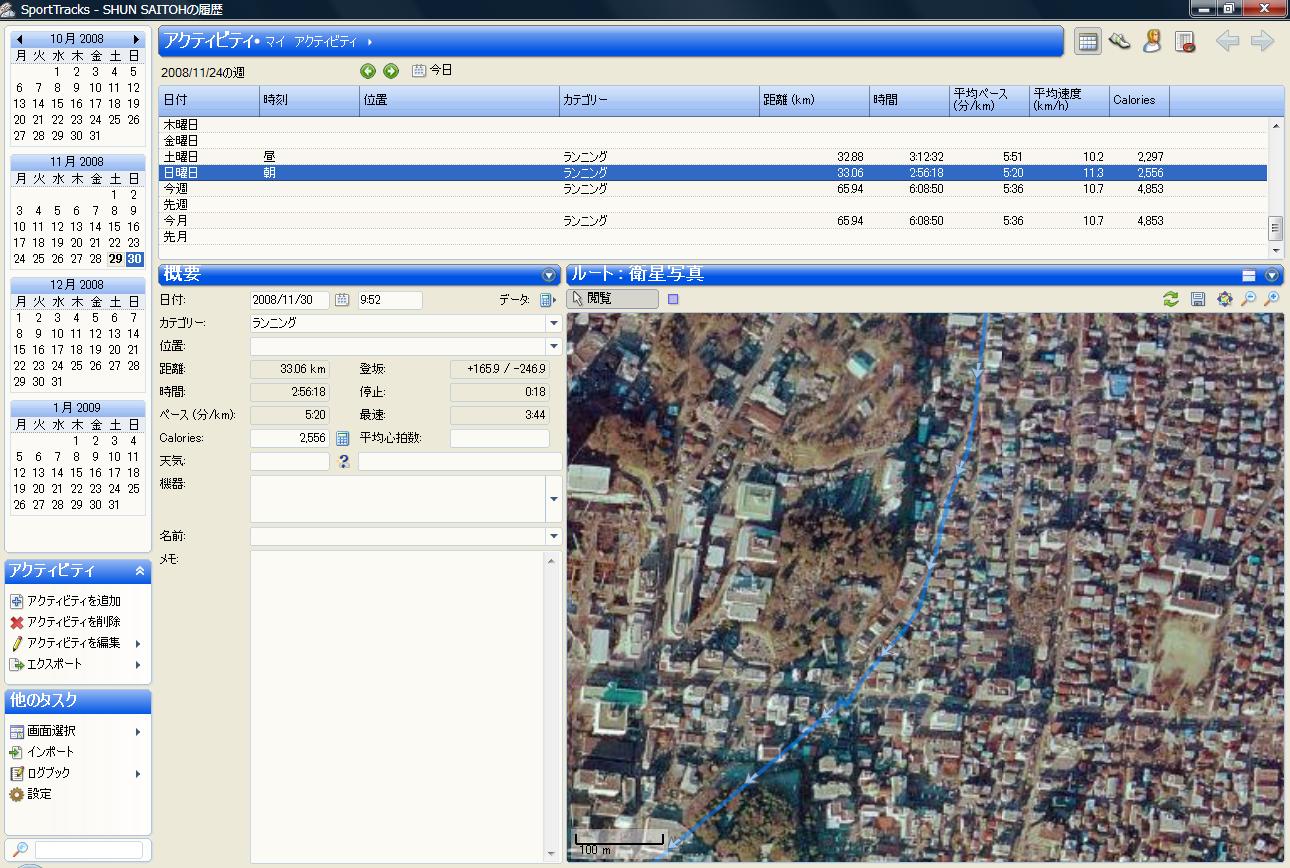The height and width of the screenshot is (868, 1290).
Task: Toggle the route map split layout icon
Action: point(1249,275)
